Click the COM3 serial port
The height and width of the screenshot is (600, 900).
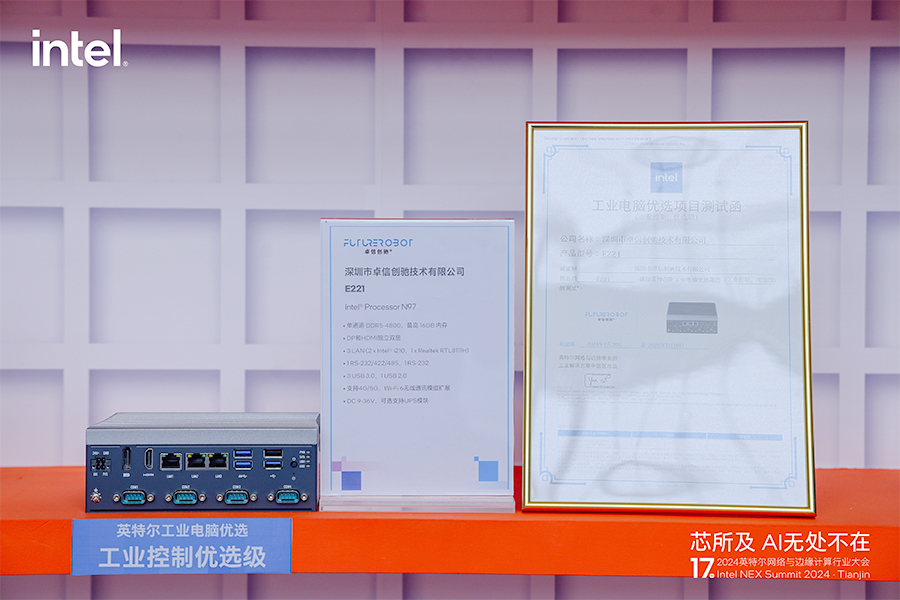click(x=237, y=497)
